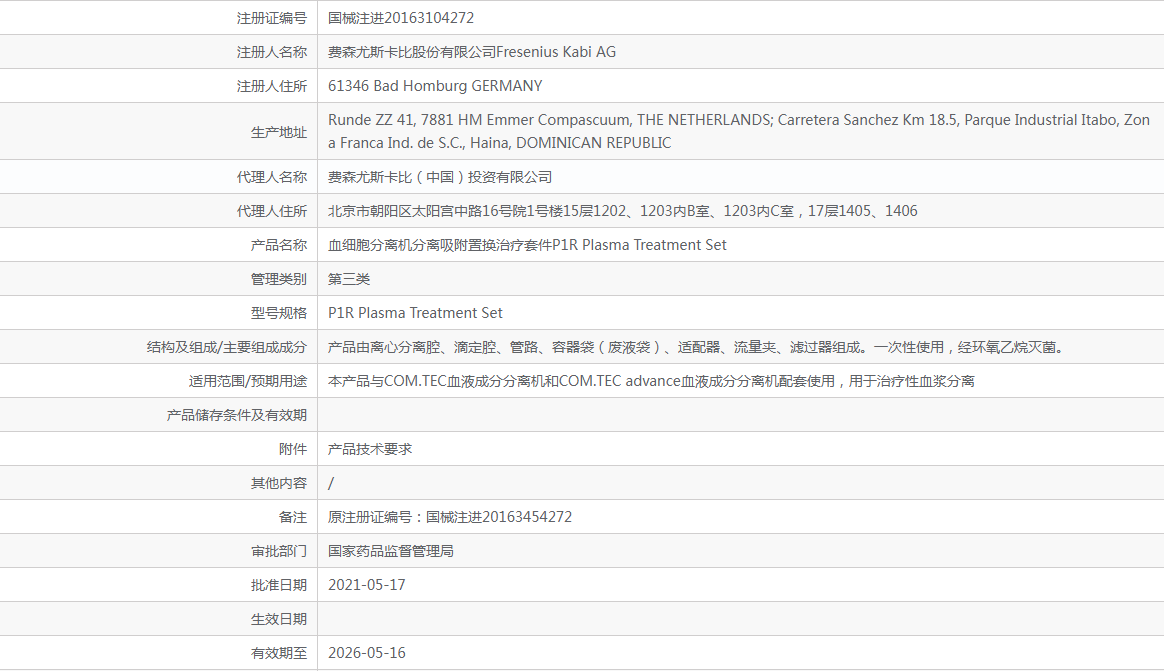Click the 型号规格 label

pyautogui.click(x=278, y=313)
